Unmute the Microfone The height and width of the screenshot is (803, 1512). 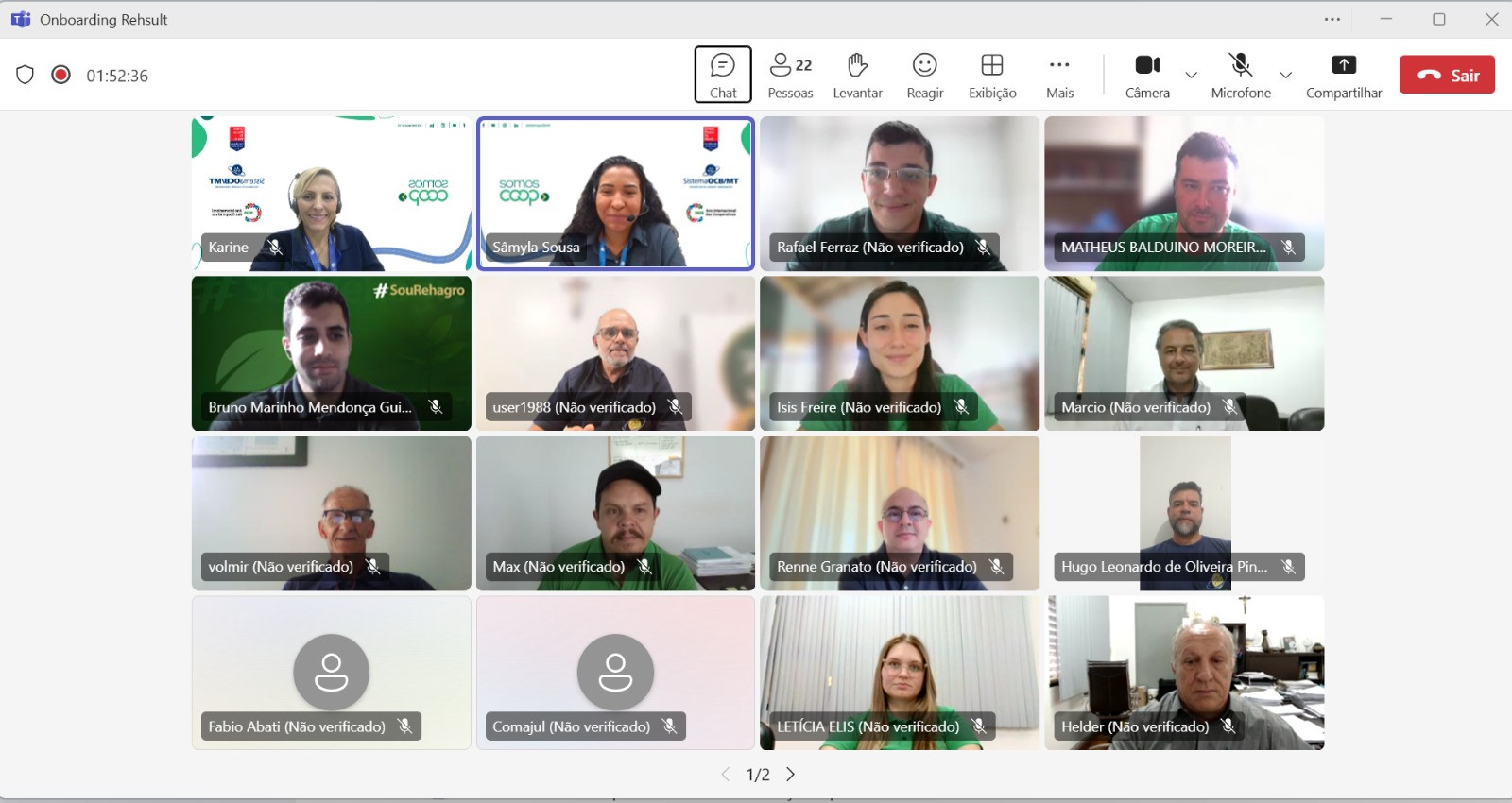(x=1240, y=75)
